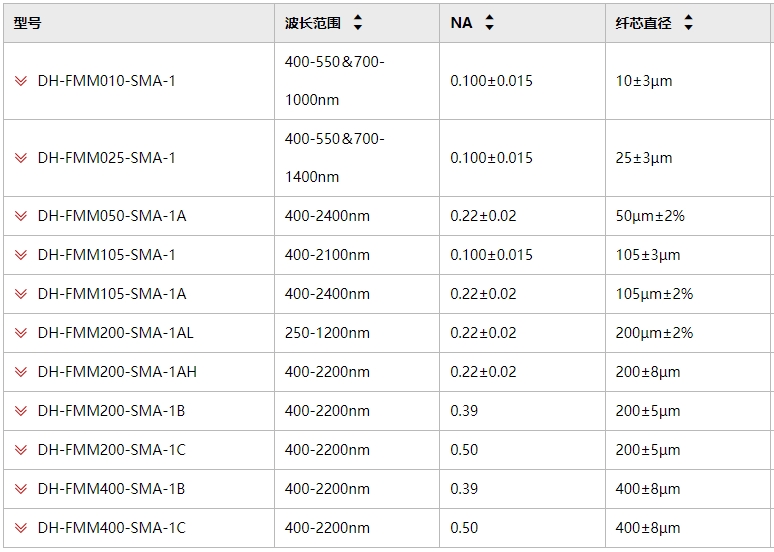Expand the DH-FMM400-SMA-1C row chevron
This screenshot has width=774, height=552.
coord(21,528)
